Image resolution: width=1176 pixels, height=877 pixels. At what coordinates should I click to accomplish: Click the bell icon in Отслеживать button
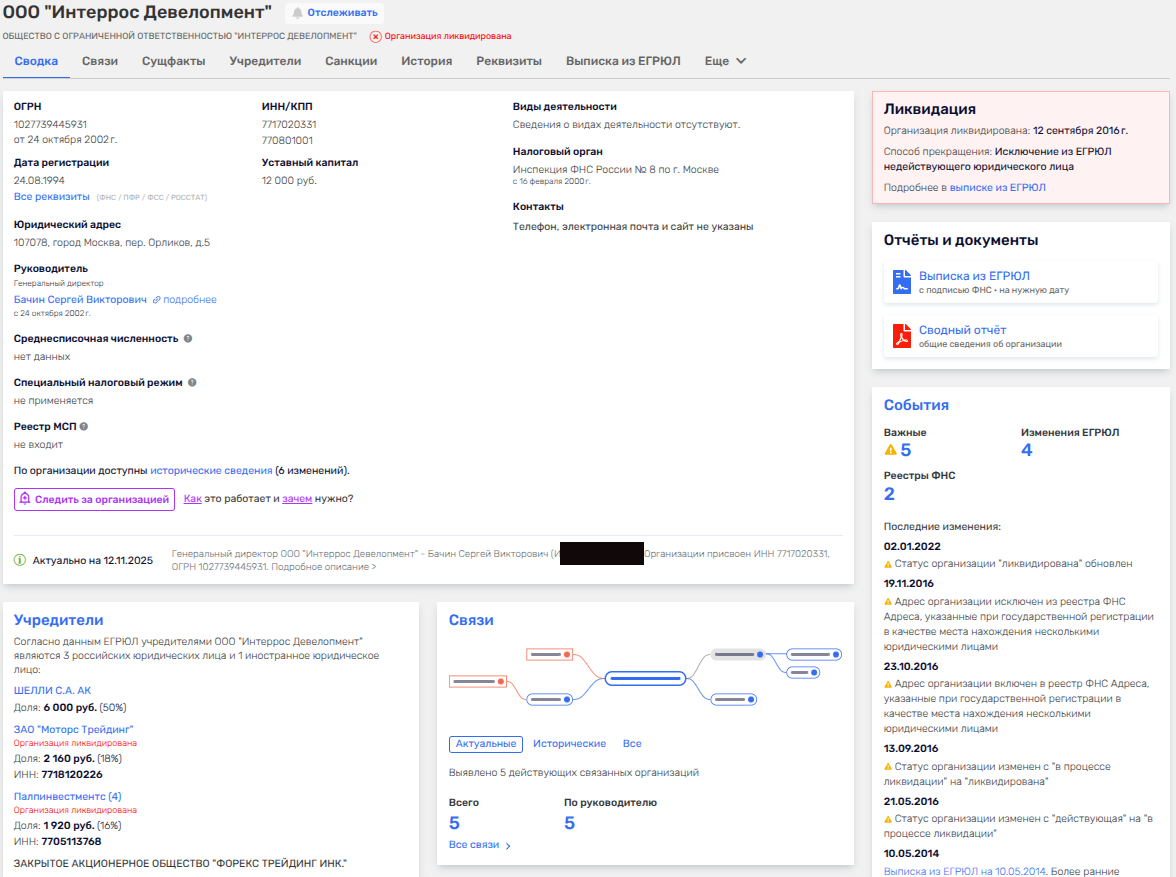[297, 13]
